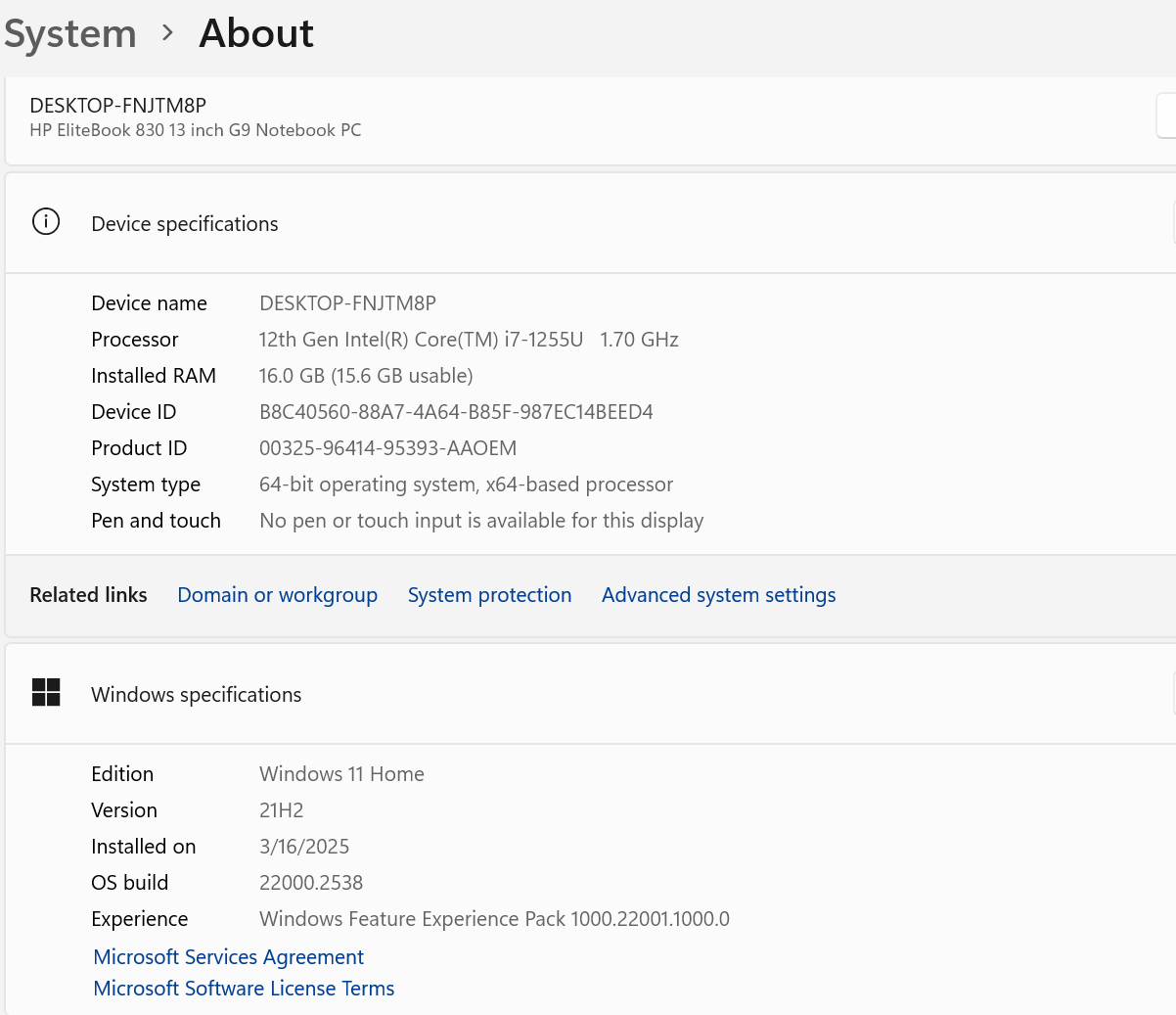The image size is (1176, 1015).
Task: Click the Device ID label
Action: pyautogui.click(x=134, y=412)
